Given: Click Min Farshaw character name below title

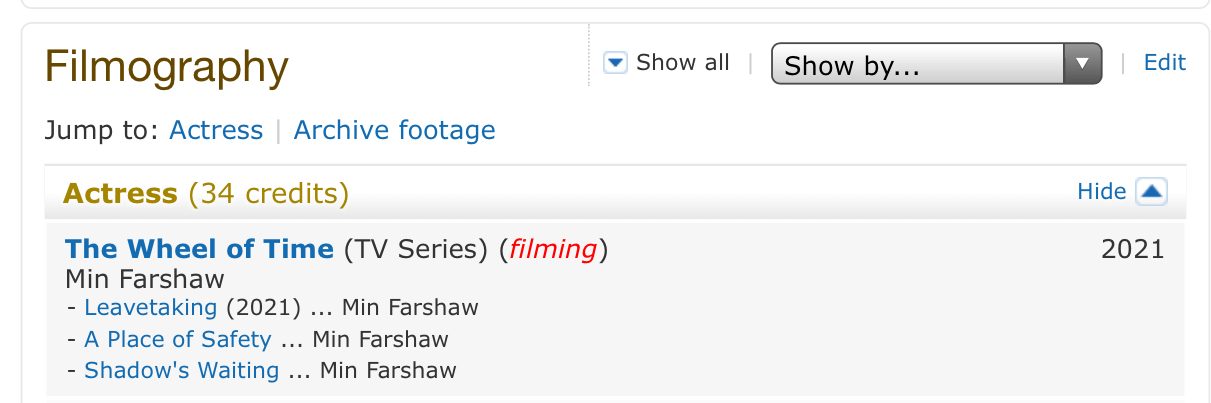Looking at the screenshot, I should tap(145, 278).
